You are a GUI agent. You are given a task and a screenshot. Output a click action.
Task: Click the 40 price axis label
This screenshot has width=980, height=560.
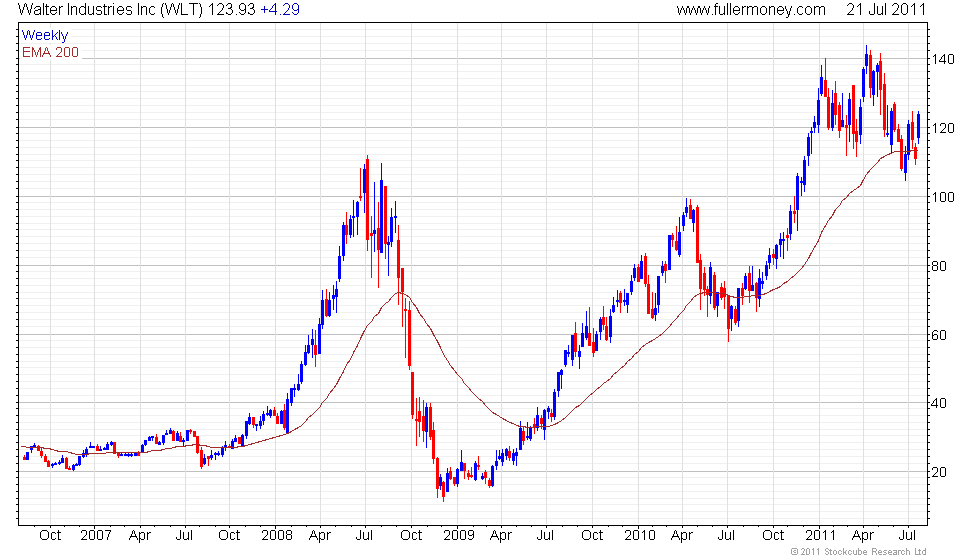[939, 403]
